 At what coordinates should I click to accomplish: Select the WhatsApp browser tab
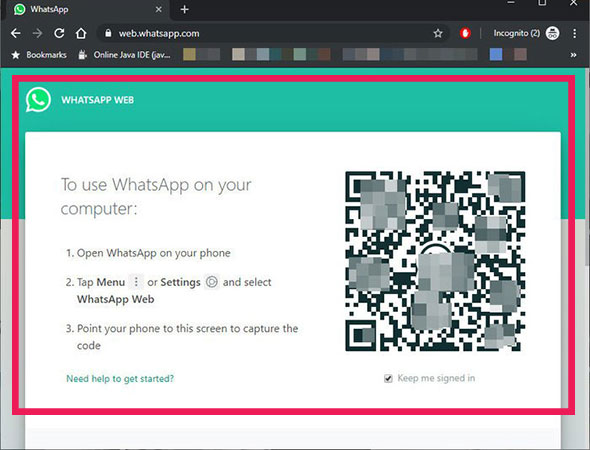(x=87, y=9)
